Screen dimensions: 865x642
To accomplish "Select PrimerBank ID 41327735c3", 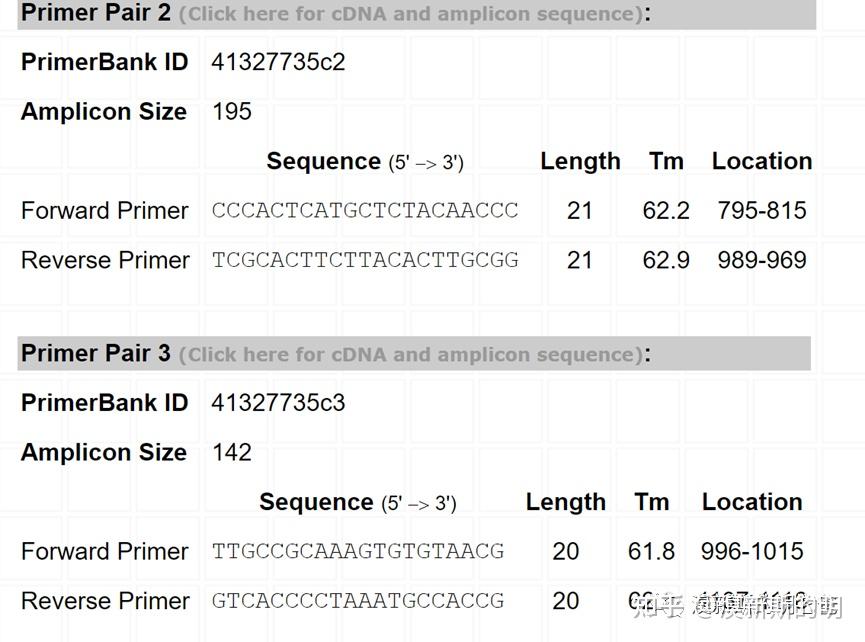I will (x=278, y=403).
